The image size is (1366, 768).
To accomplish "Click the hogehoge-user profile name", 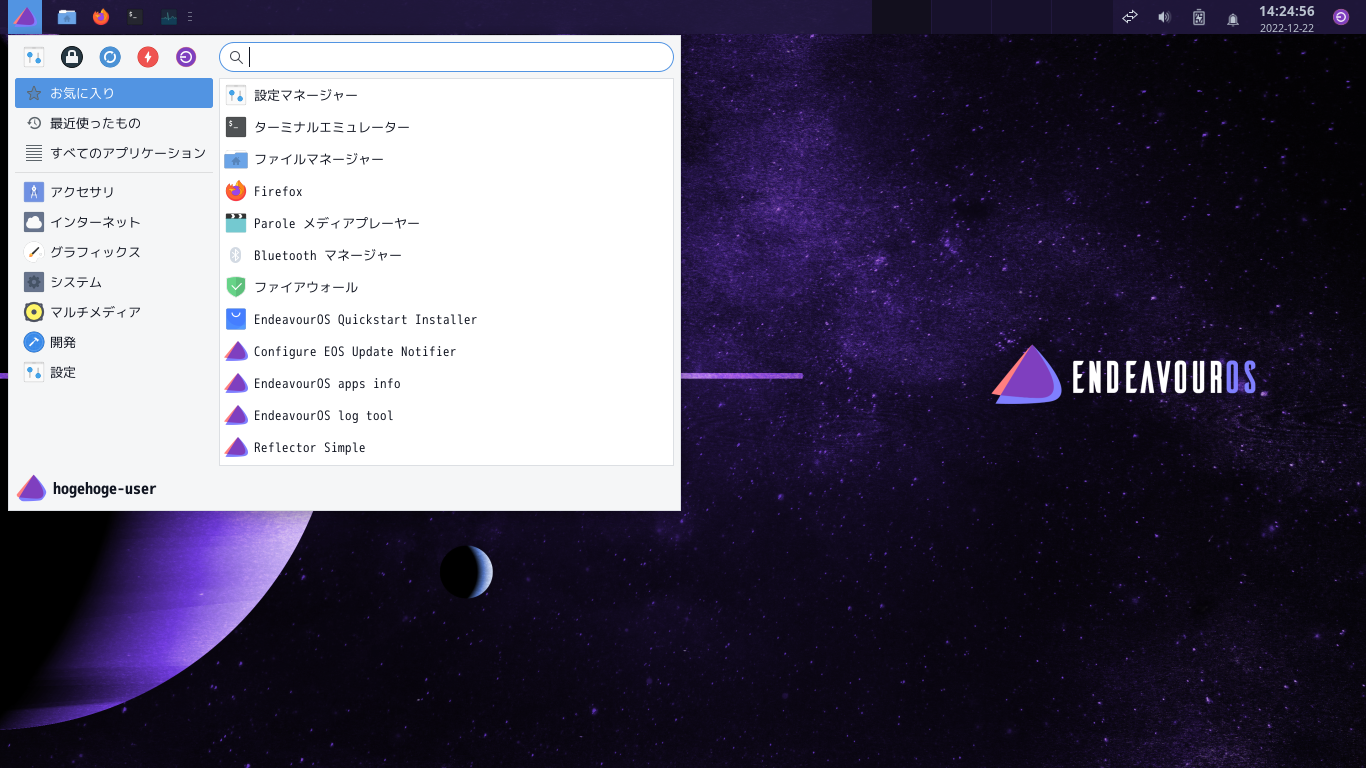I will (x=104, y=489).
